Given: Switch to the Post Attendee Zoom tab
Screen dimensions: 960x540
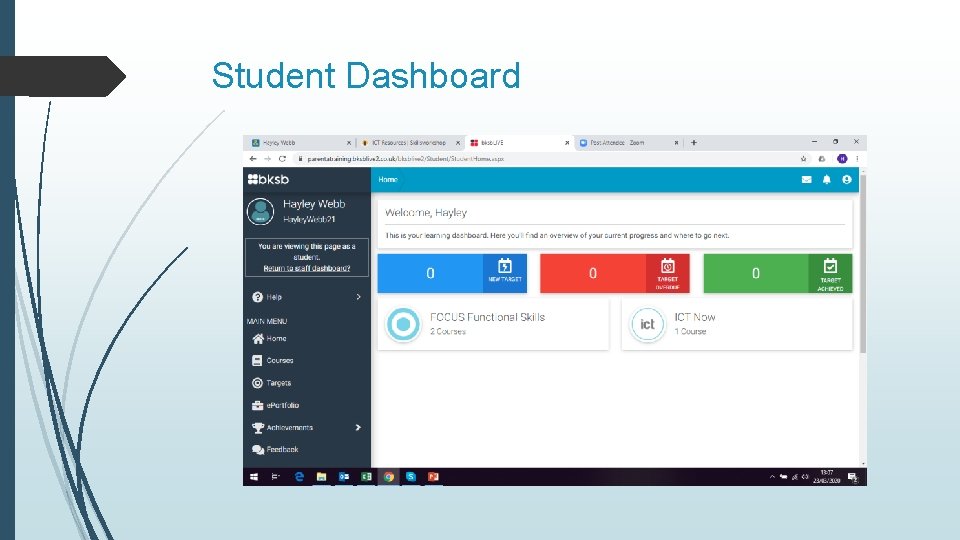Looking at the screenshot, I should (x=629, y=143).
